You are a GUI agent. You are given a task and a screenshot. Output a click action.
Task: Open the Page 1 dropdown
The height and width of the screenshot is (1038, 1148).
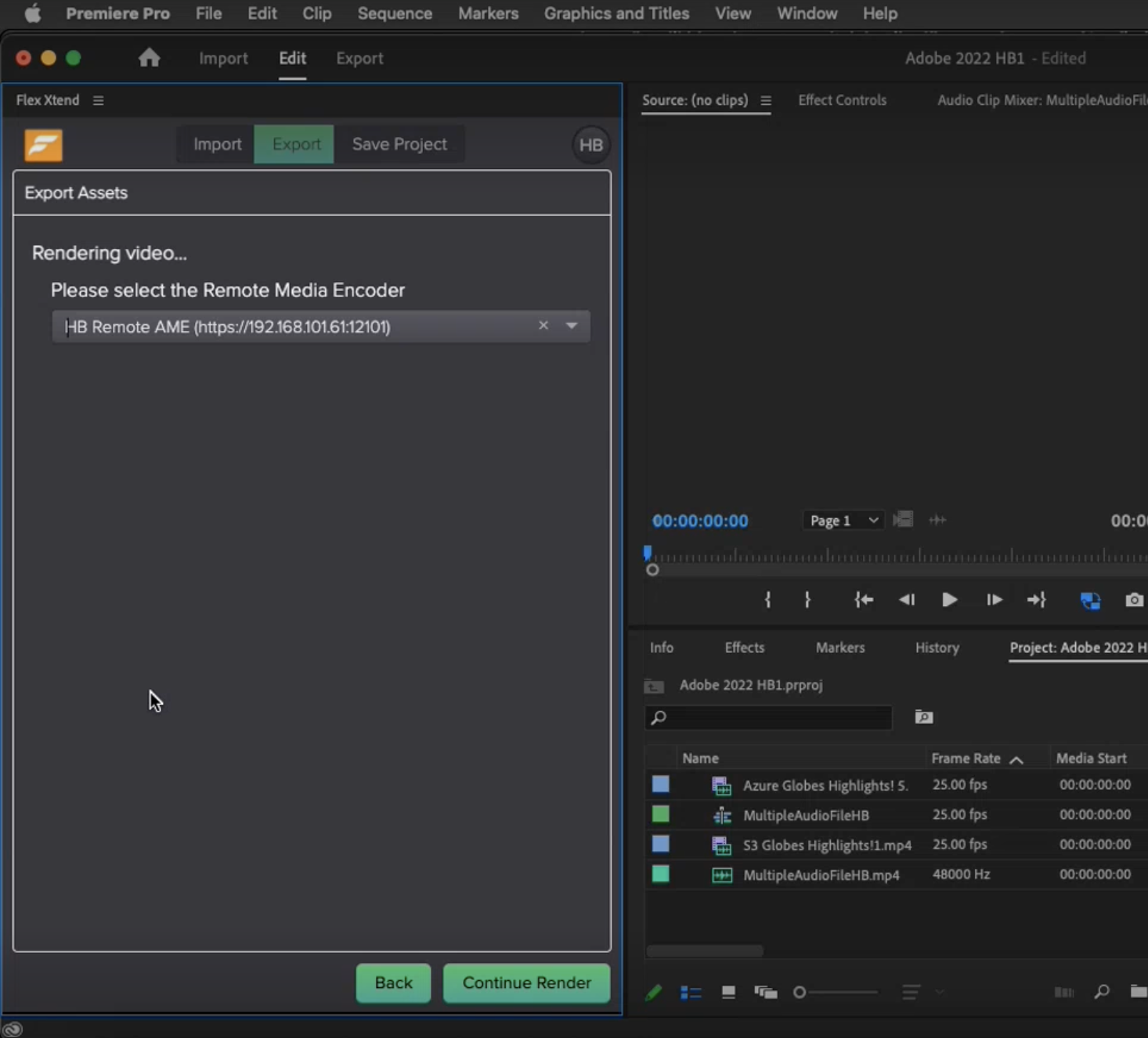[843, 521]
